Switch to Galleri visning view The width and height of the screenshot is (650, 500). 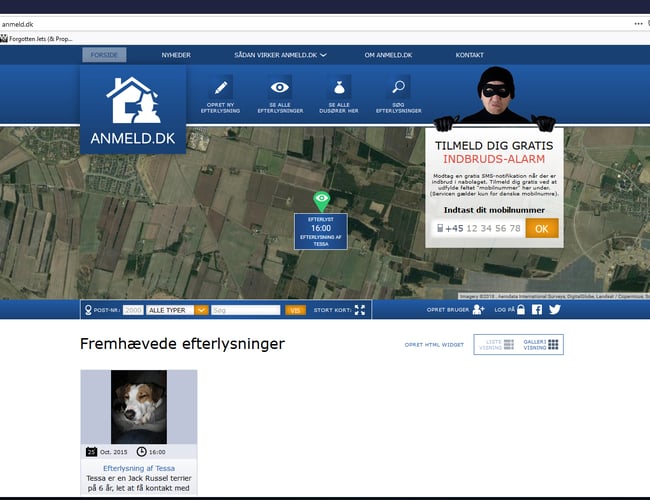coord(541,345)
